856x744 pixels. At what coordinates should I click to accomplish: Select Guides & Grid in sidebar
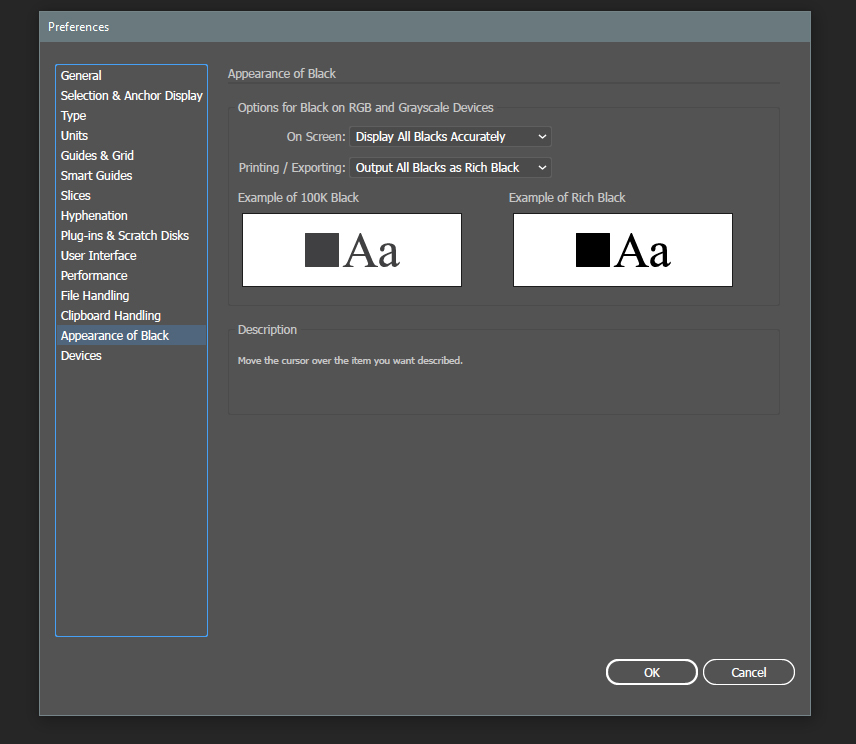(x=97, y=156)
